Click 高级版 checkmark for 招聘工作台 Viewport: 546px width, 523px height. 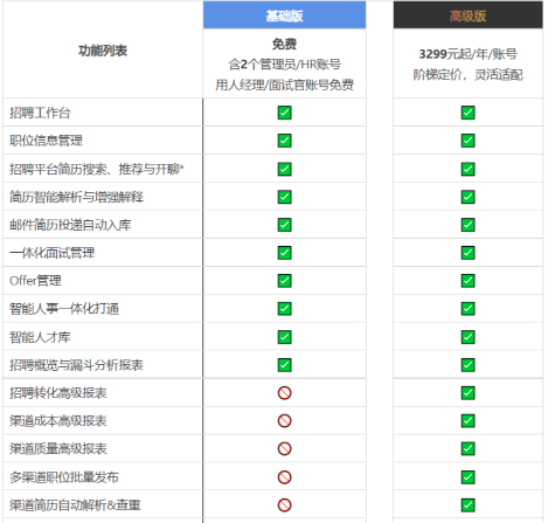(468, 113)
